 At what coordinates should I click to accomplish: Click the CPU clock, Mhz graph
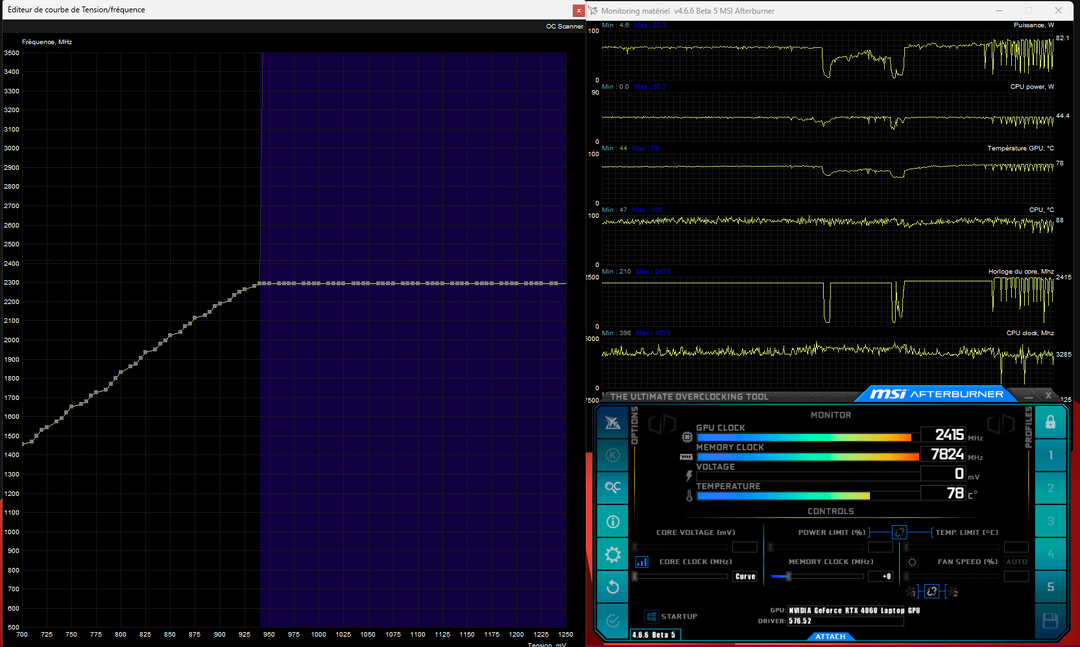click(x=827, y=363)
